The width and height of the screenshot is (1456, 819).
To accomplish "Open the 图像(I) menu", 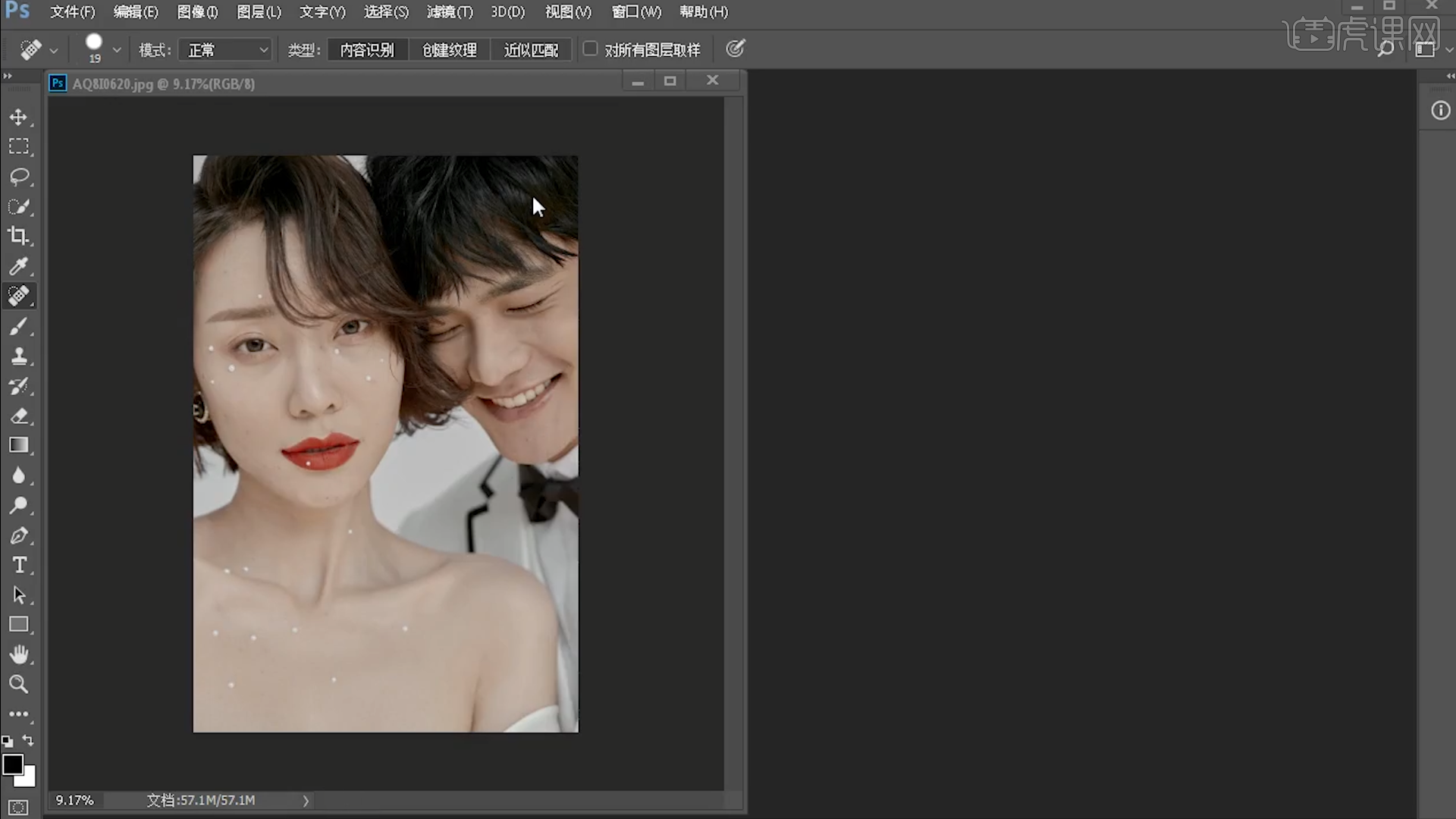I will point(196,12).
